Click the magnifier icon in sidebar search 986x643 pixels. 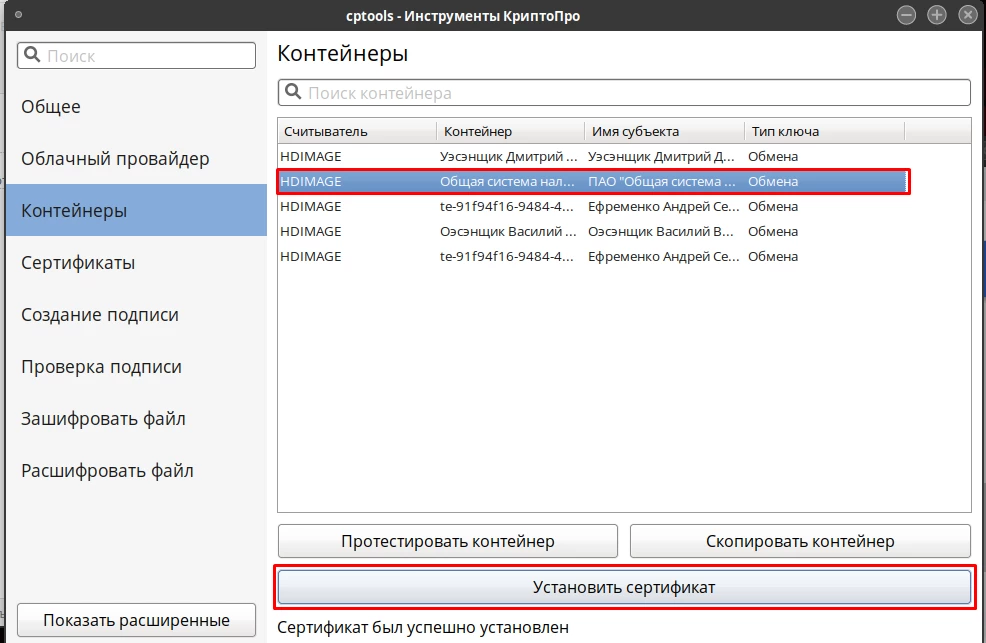(32, 55)
